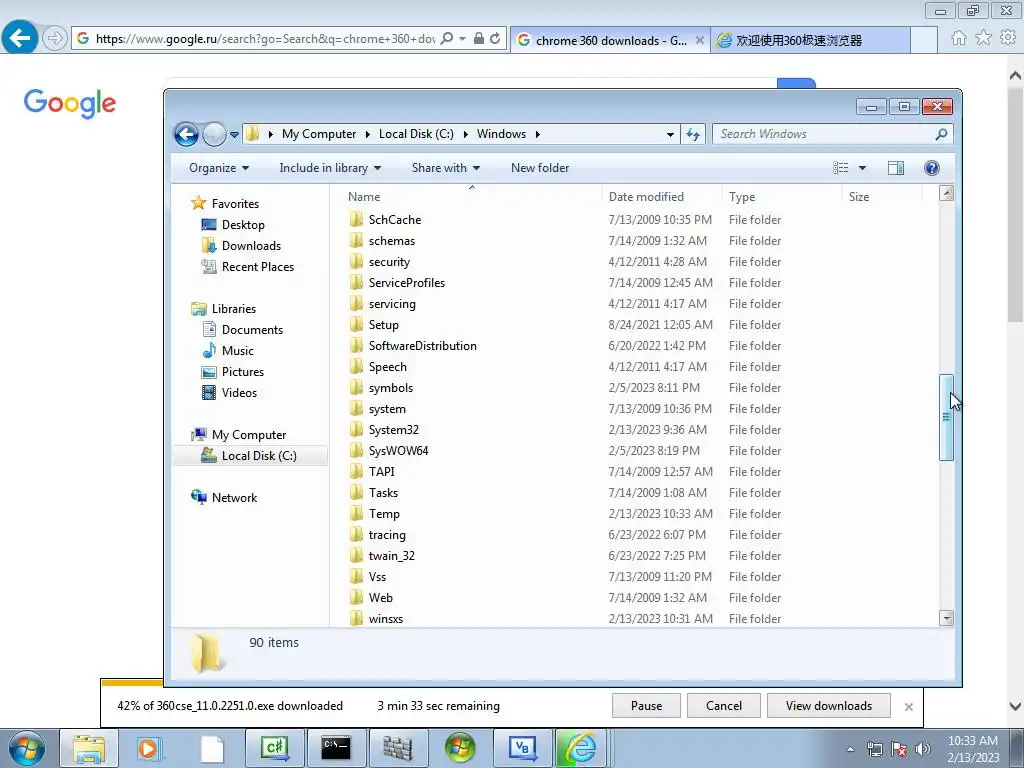Open the Share with dropdown
Image resolution: width=1024 pixels, height=768 pixels.
(x=446, y=168)
